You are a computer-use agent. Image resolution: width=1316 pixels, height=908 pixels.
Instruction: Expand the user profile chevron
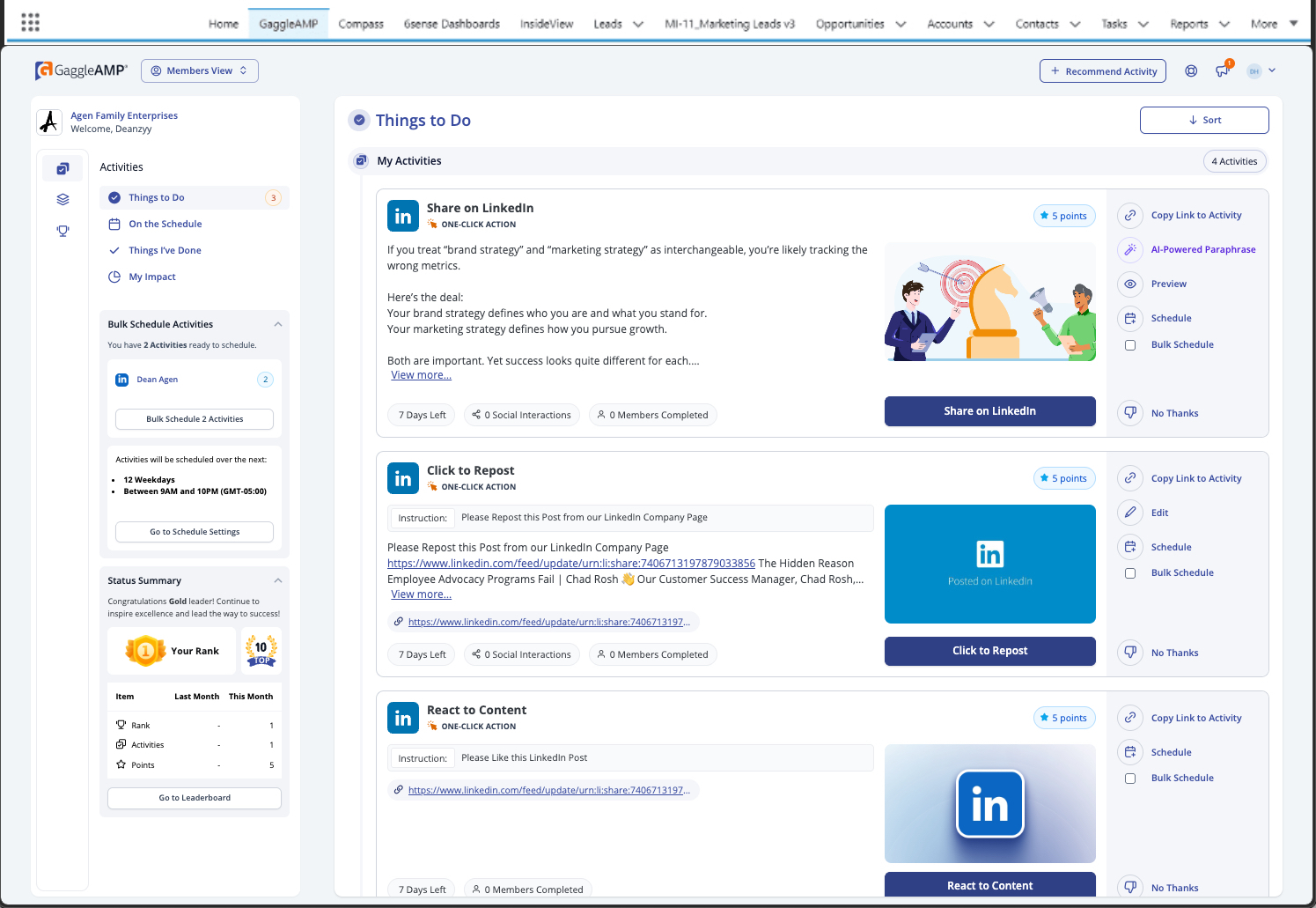(1272, 70)
